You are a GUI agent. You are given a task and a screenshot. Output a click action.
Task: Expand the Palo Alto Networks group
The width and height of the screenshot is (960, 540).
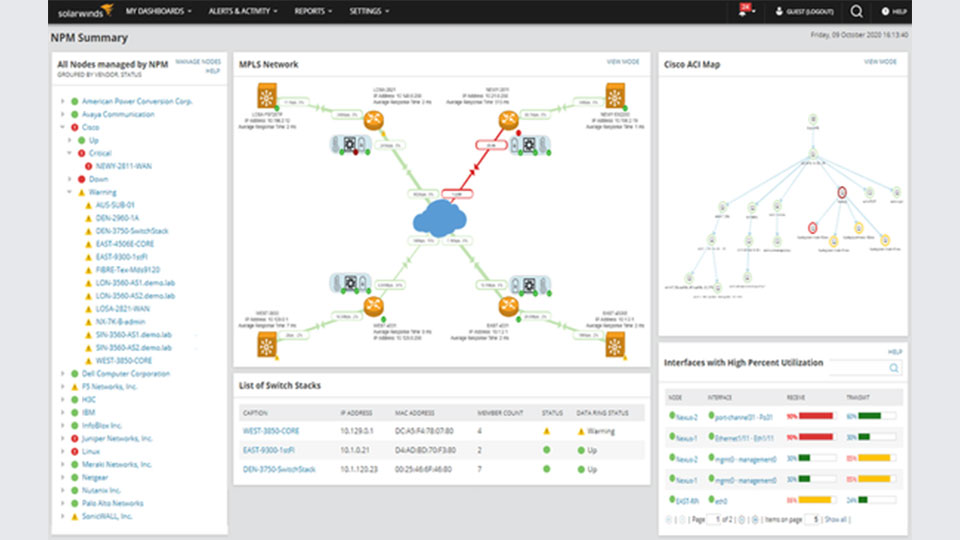[x=62, y=503]
